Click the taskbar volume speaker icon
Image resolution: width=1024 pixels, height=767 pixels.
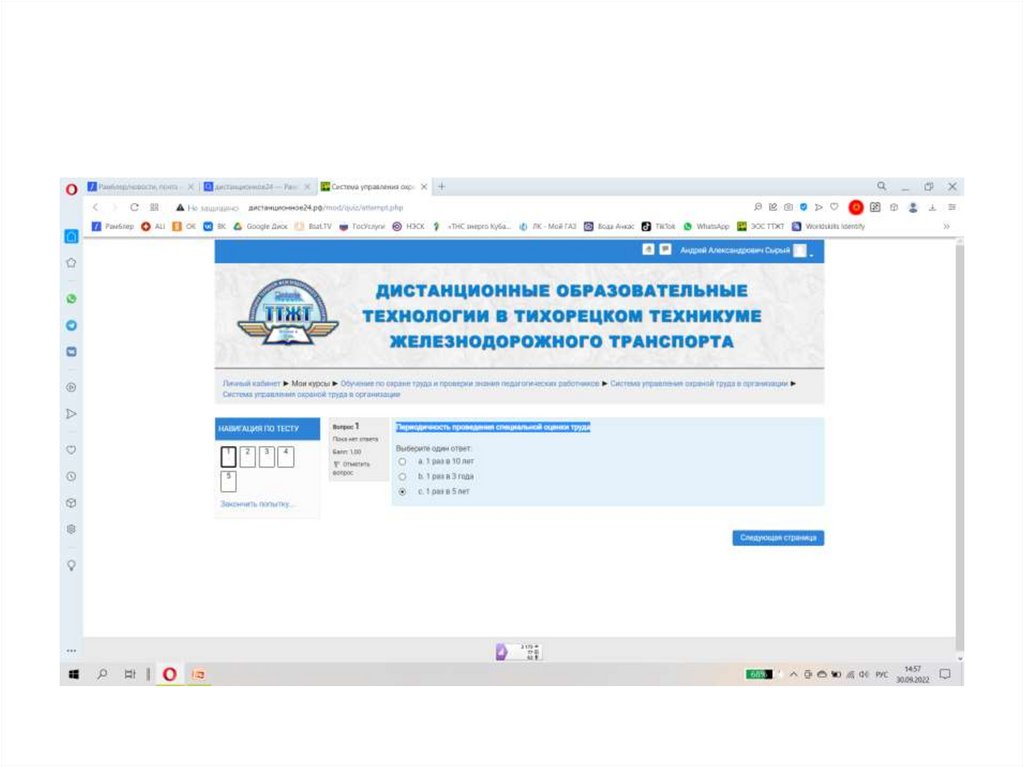pyautogui.click(x=863, y=674)
